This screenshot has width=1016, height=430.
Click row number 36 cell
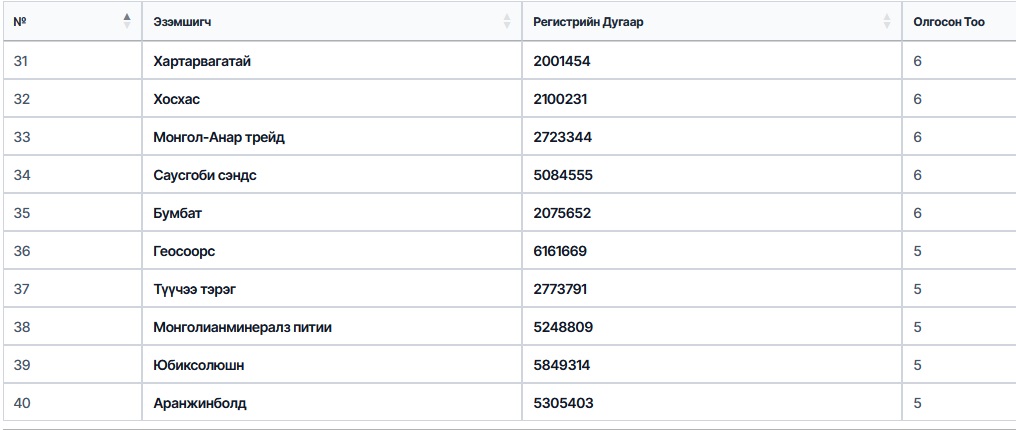click(x=73, y=251)
